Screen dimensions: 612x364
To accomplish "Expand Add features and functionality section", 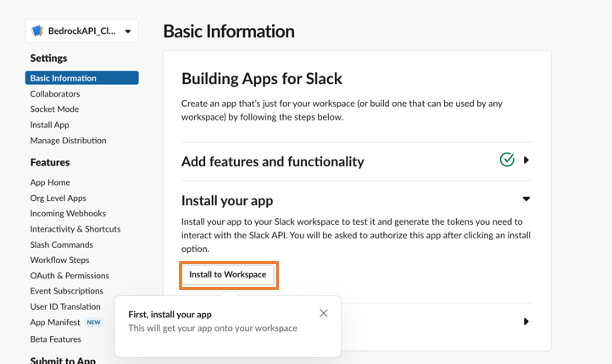I will 526,160.
